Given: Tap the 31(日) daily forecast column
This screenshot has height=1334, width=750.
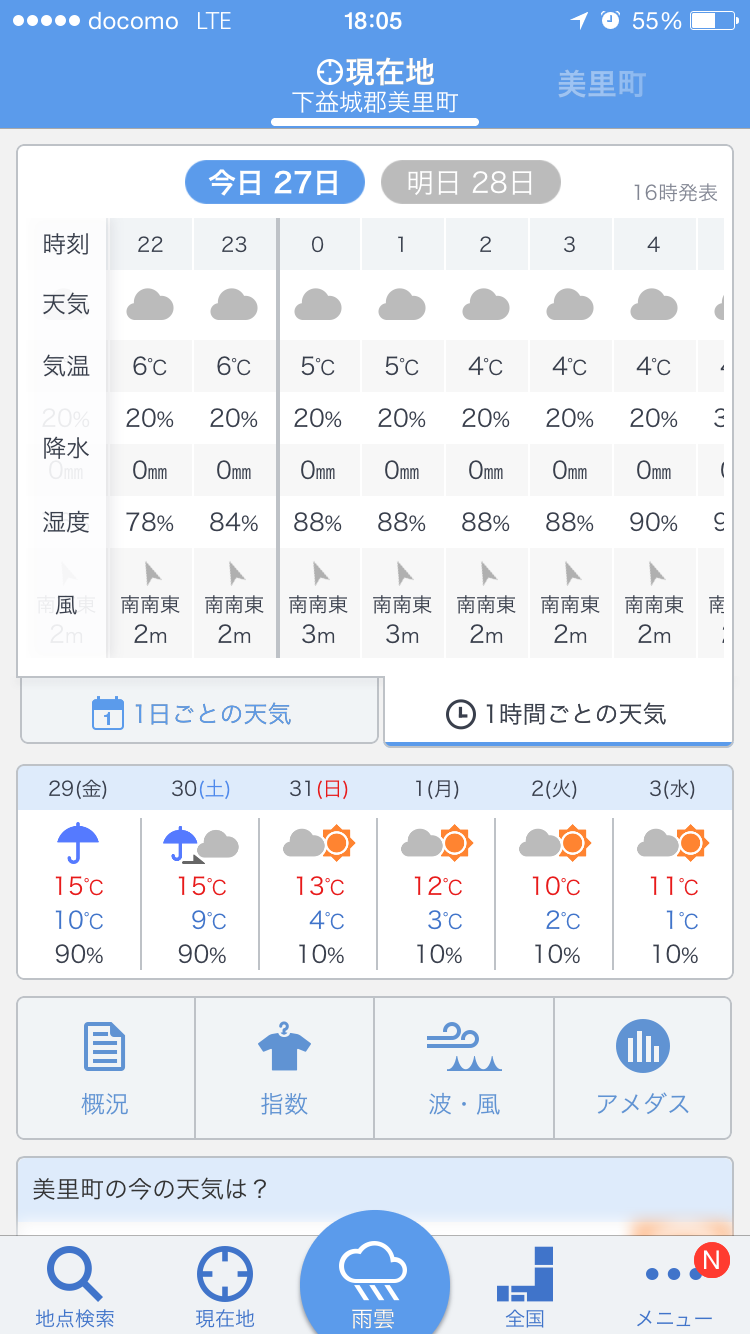Looking at the screenshot, I should (319, 872).
